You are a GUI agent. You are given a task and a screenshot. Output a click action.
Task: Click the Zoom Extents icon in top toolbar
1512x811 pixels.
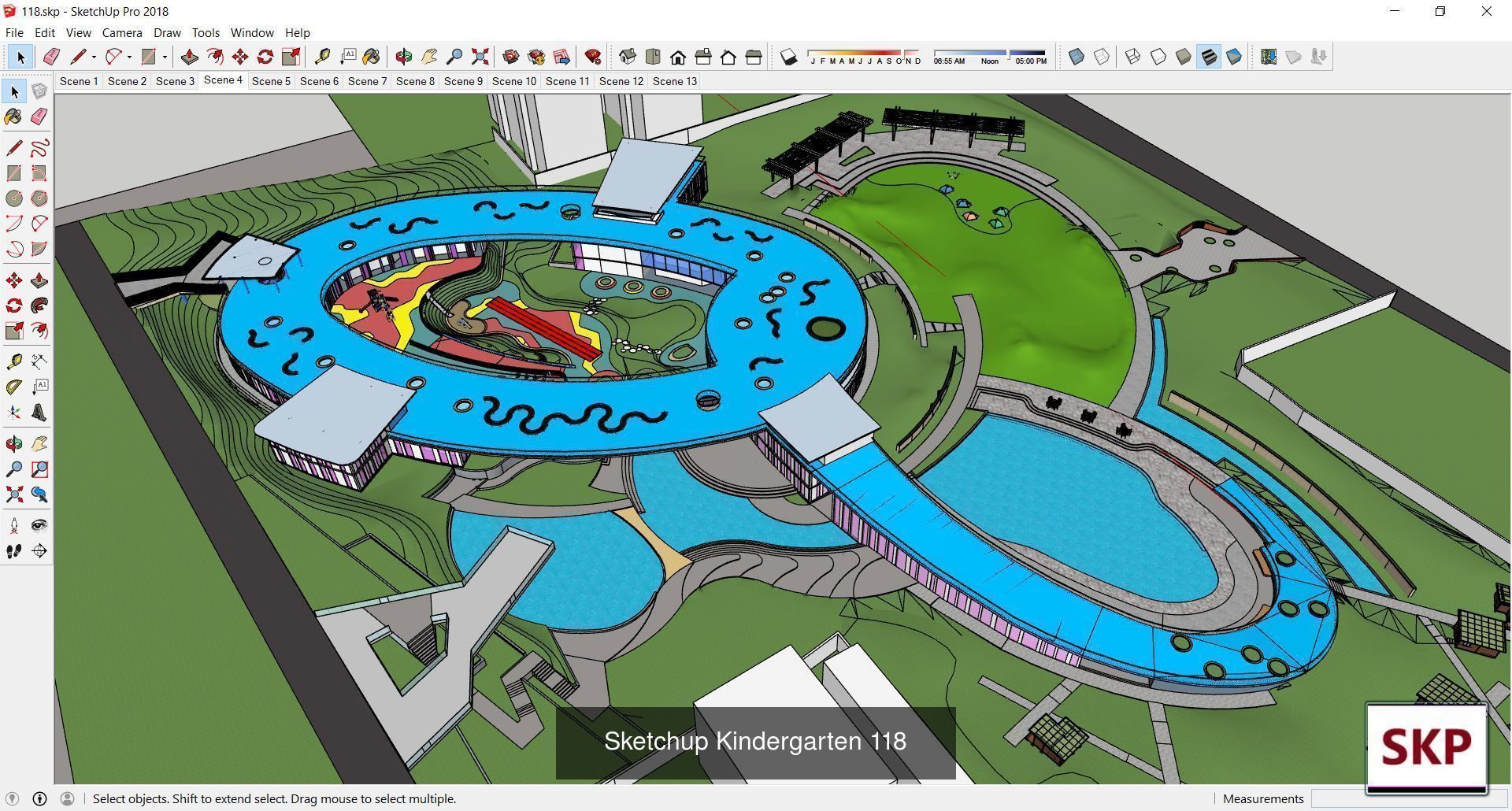click(x=480, y=57)
